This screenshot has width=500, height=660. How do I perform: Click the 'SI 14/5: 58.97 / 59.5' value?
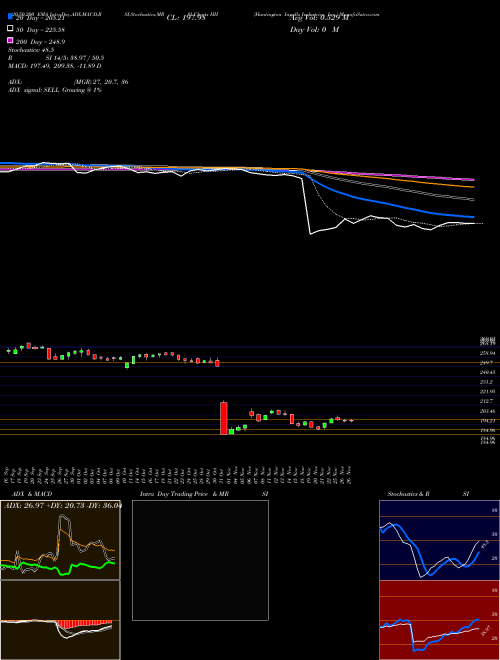75,58
